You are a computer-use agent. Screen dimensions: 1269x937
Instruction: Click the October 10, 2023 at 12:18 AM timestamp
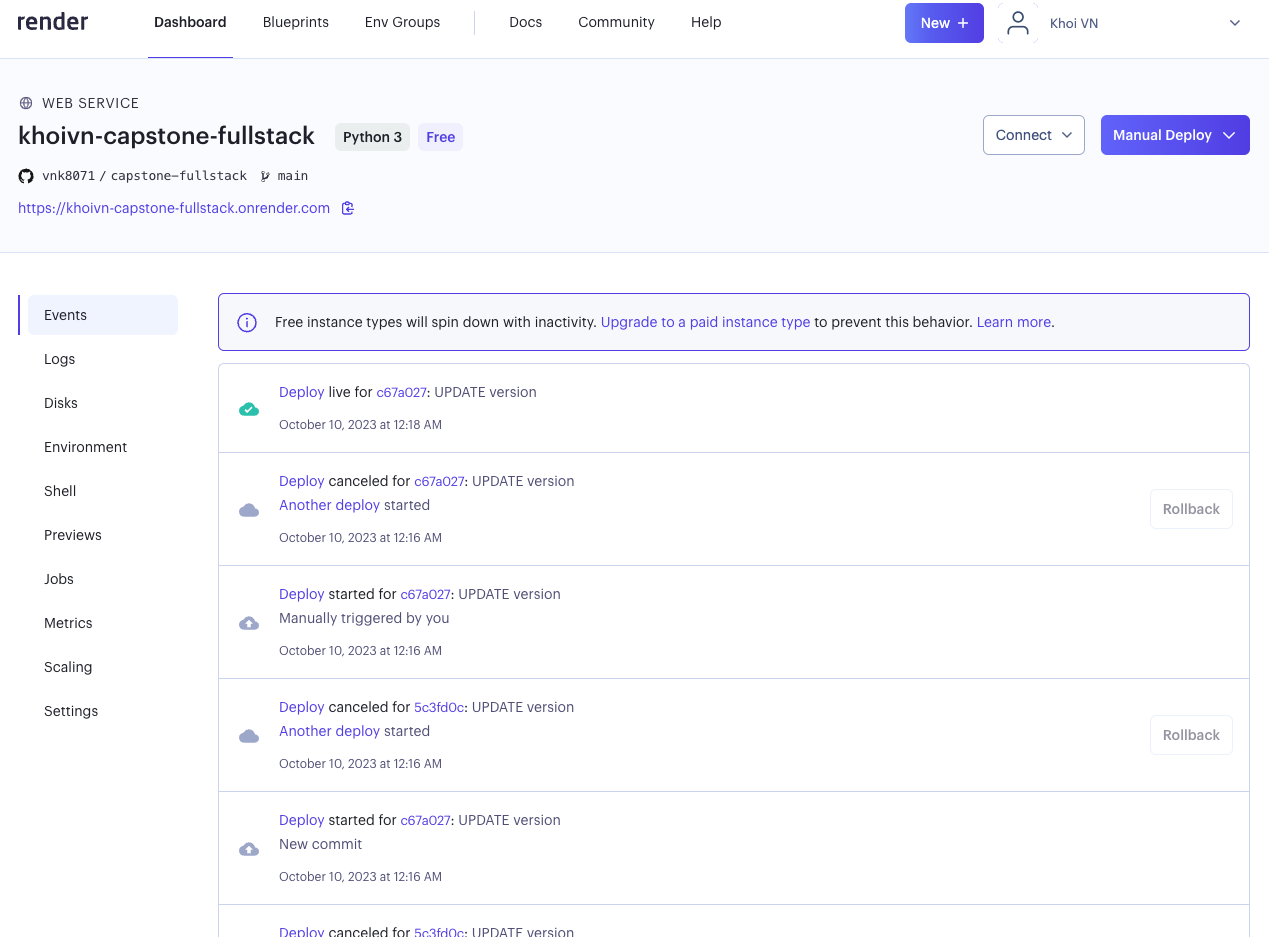pyautogui.click(x=360, y=424)
